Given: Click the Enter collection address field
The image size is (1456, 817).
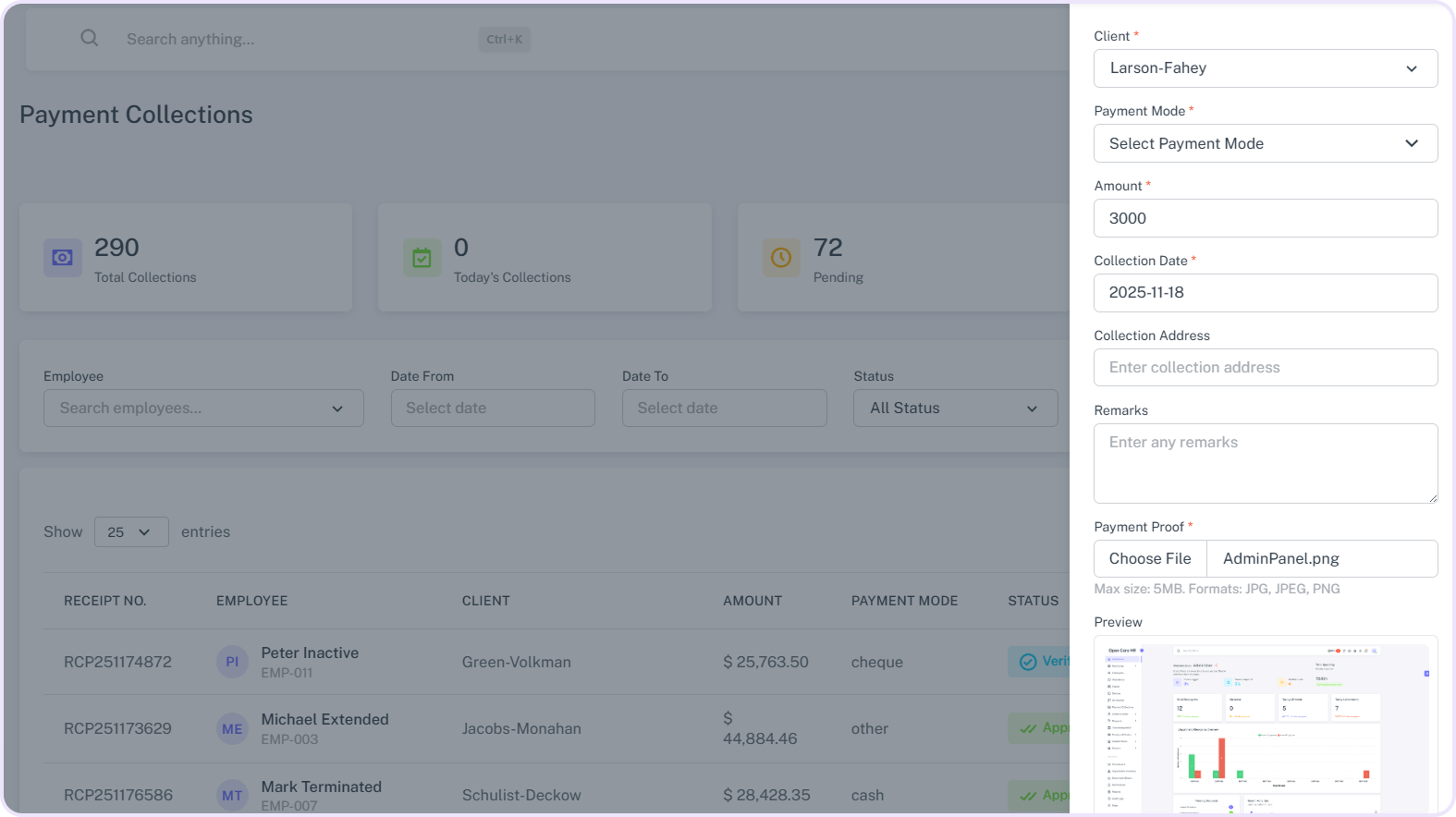Looking at the screenshot, I should coord(1265,368).
